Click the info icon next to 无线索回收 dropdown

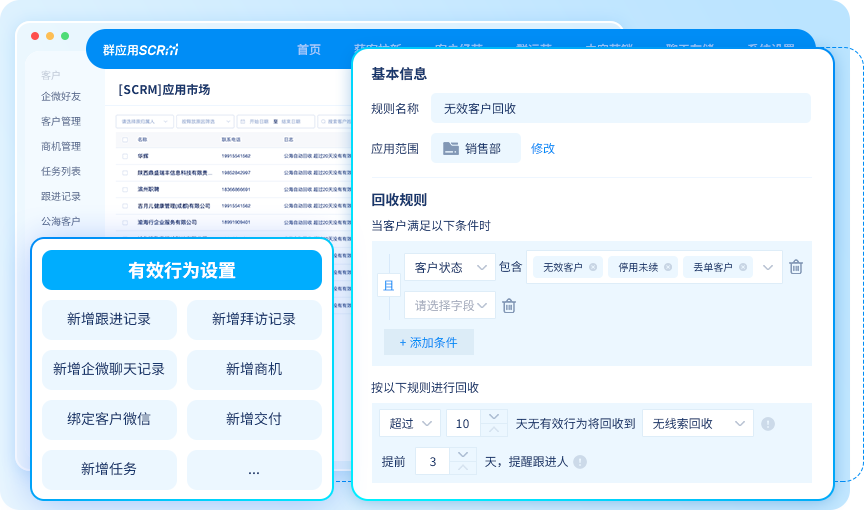coord(768,424)
